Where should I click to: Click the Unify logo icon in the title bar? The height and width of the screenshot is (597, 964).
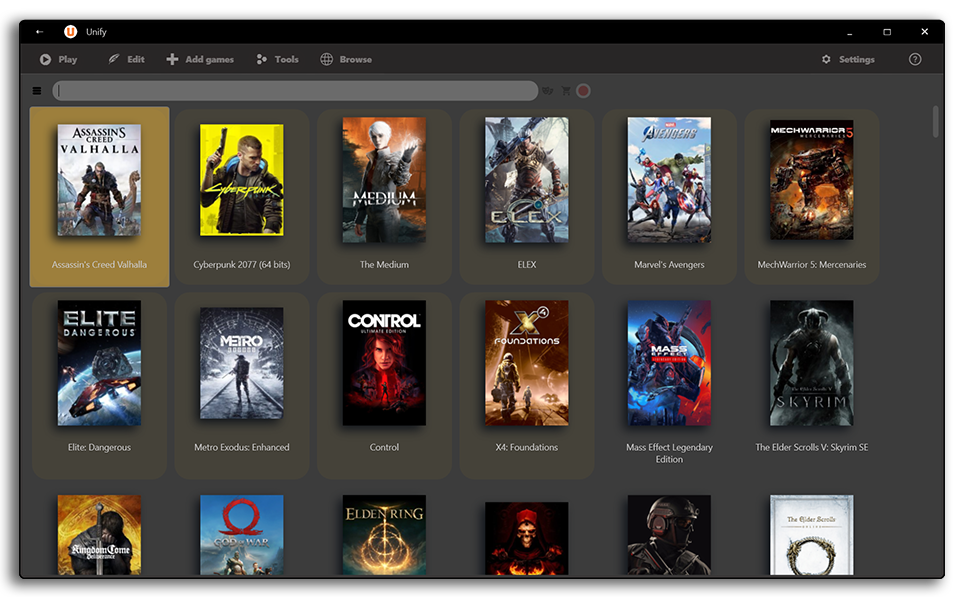[x=71, y=31]
